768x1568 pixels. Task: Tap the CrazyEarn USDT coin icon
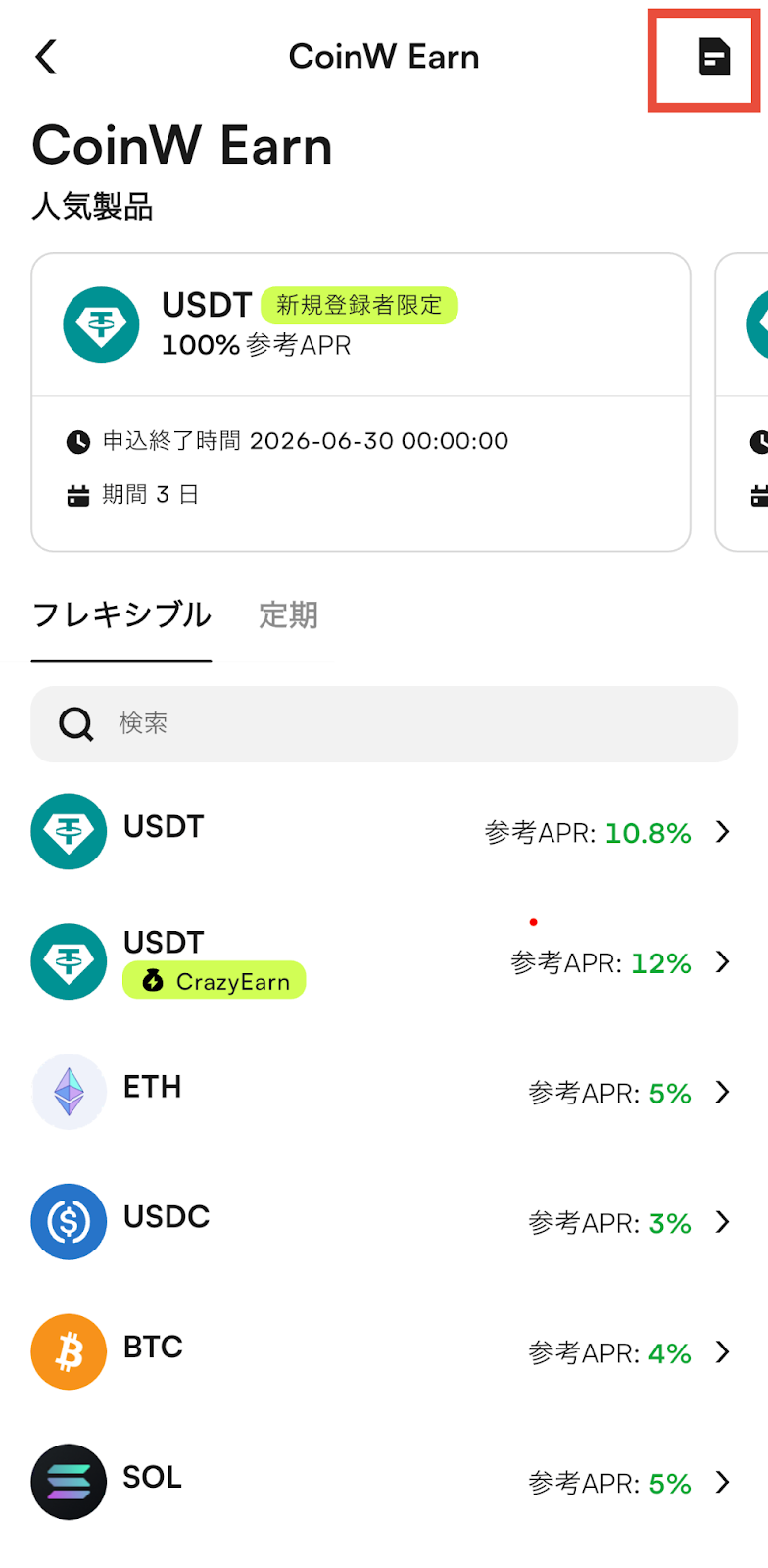click(x=69, y=961)
